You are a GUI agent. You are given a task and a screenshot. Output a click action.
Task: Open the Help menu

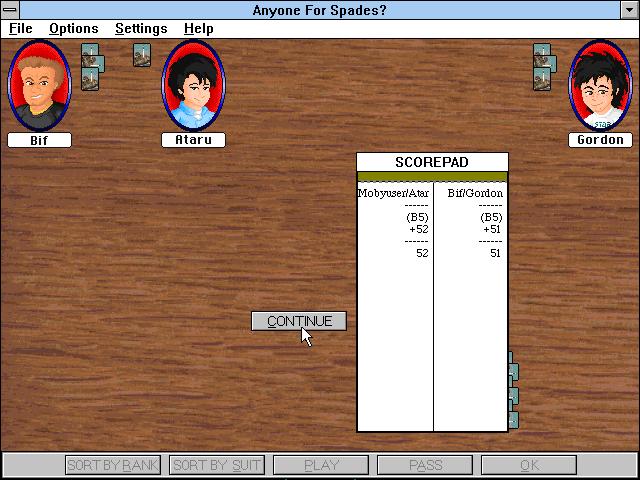(199, 29)
